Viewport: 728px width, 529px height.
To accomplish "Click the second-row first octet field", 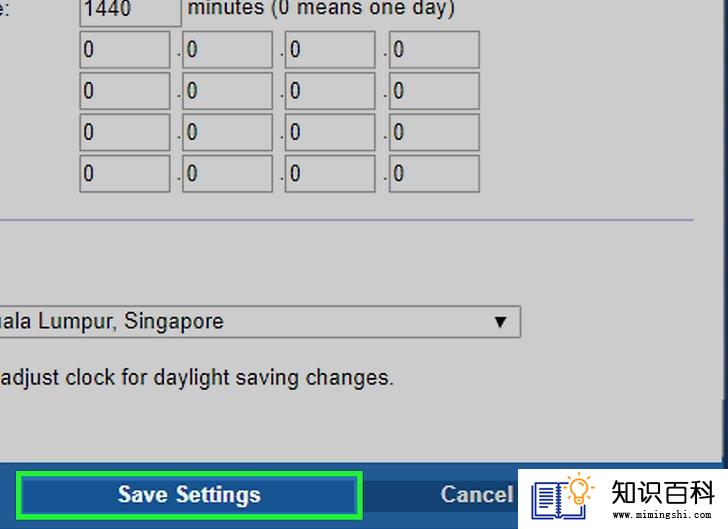I will click(x=125, y=91).
